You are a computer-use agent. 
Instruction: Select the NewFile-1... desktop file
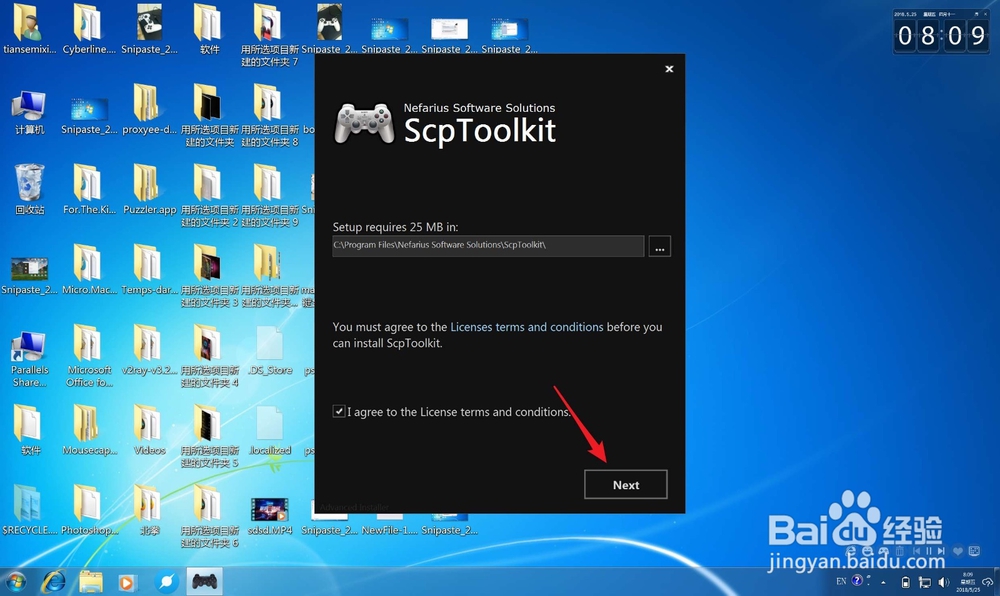pos(390,523)
